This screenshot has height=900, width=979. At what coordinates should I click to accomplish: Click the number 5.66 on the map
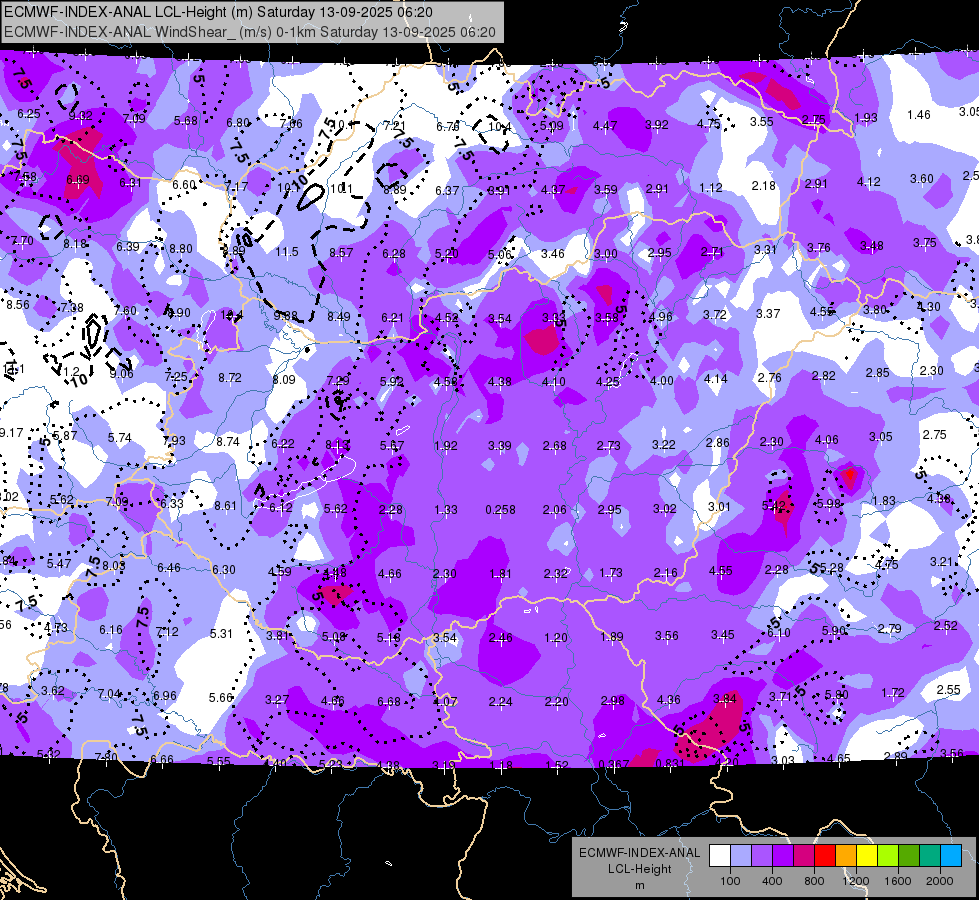(x=220, y=697)
